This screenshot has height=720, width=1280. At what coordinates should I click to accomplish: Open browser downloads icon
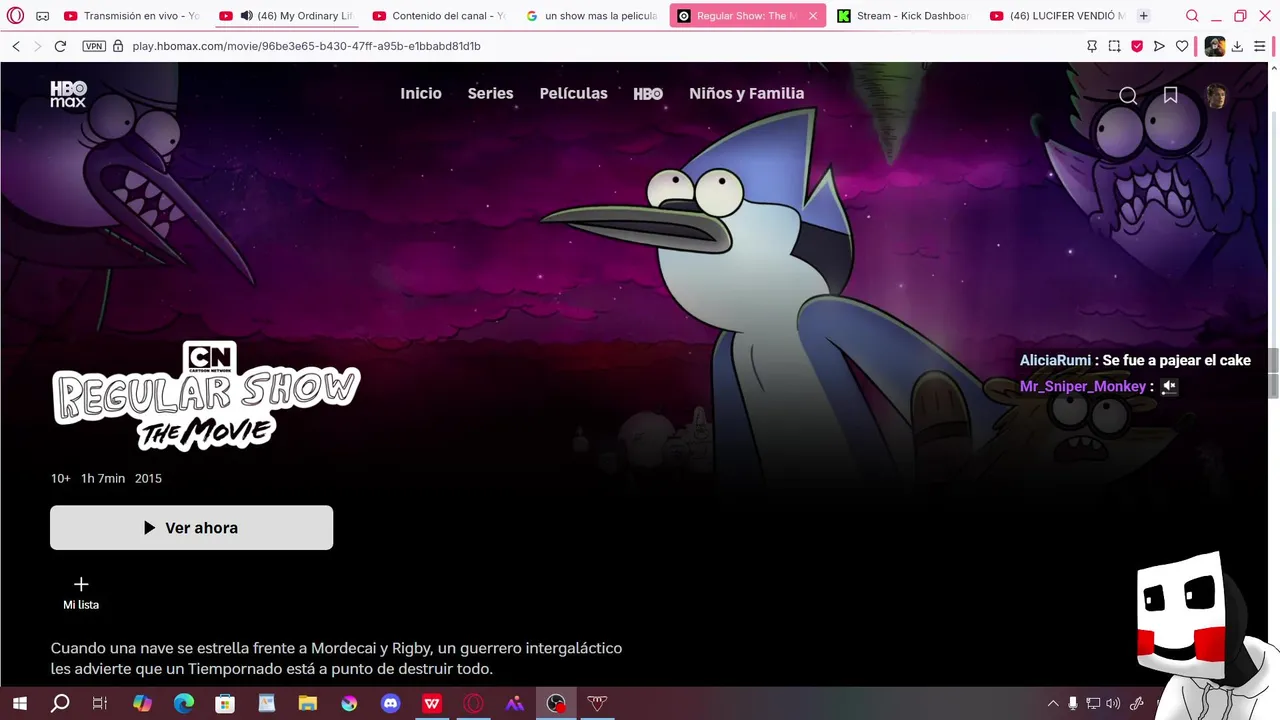(1237, 46)
